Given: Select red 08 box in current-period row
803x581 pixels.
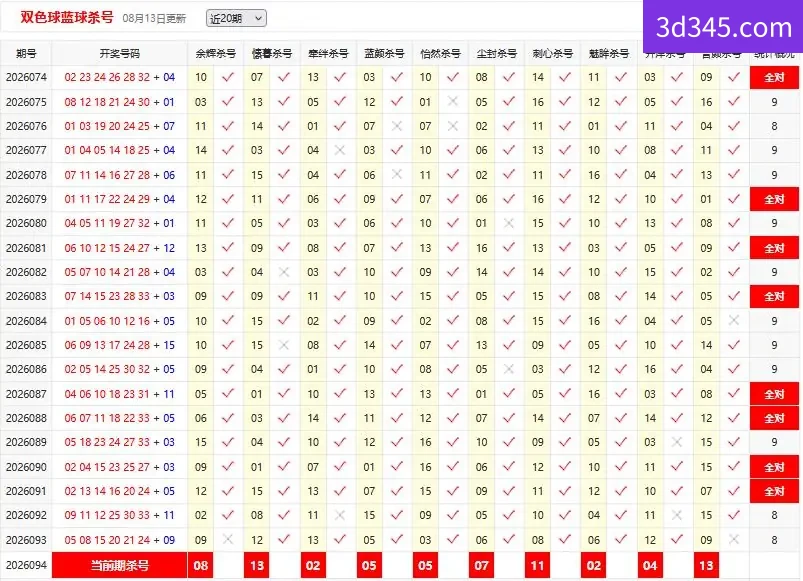Looking at the screenshot, I should [201, 565].
